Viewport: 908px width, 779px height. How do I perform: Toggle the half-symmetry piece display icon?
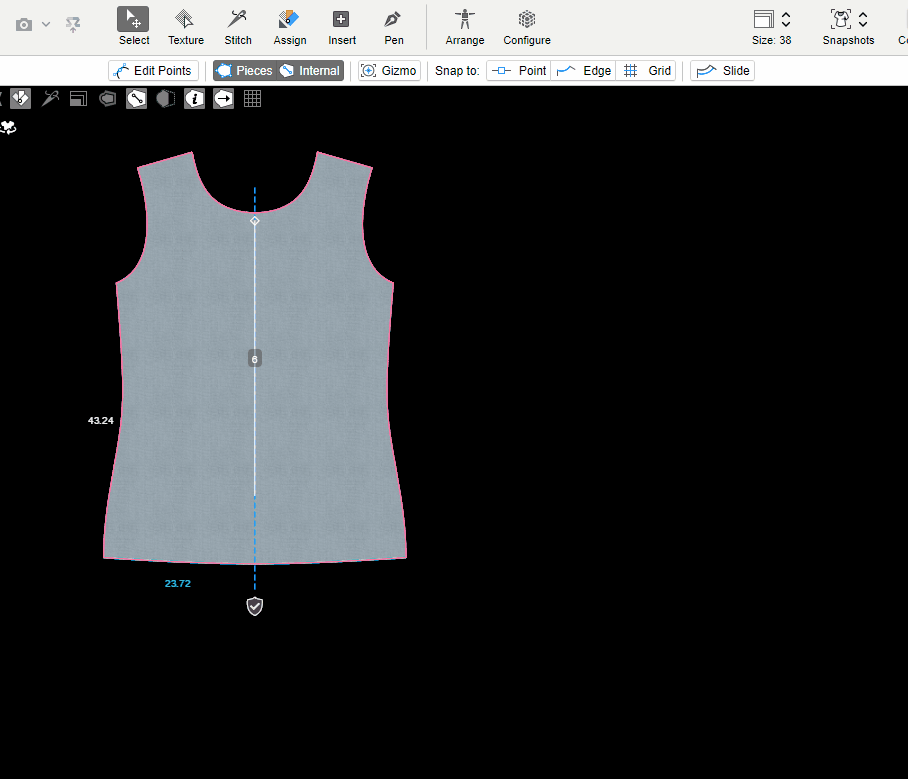(166, 98)
